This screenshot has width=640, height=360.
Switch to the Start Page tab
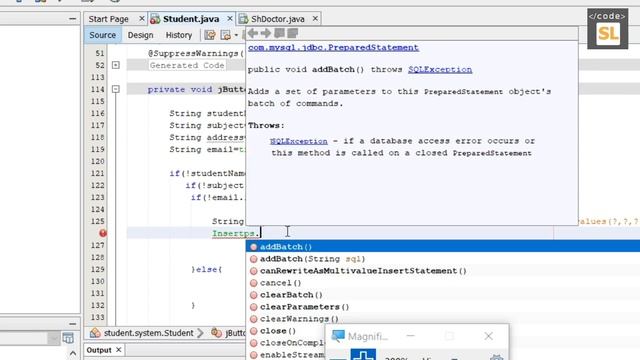point(109,19)
